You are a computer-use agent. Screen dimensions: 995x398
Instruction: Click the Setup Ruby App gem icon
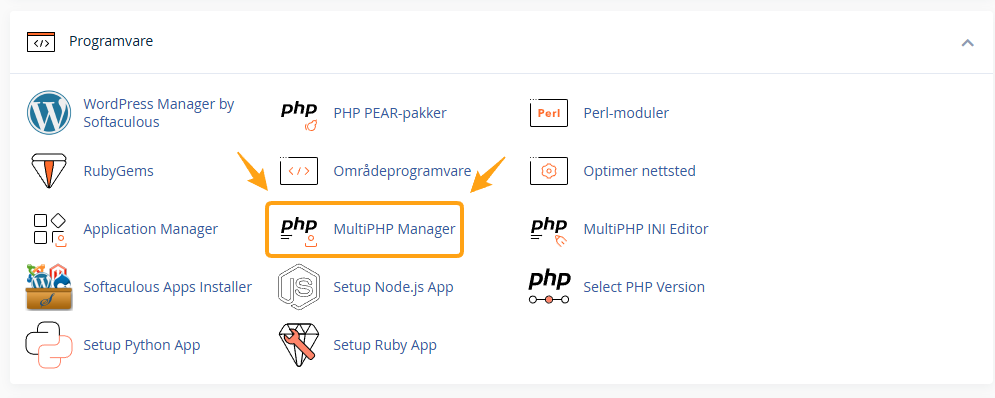pos(299,345)
